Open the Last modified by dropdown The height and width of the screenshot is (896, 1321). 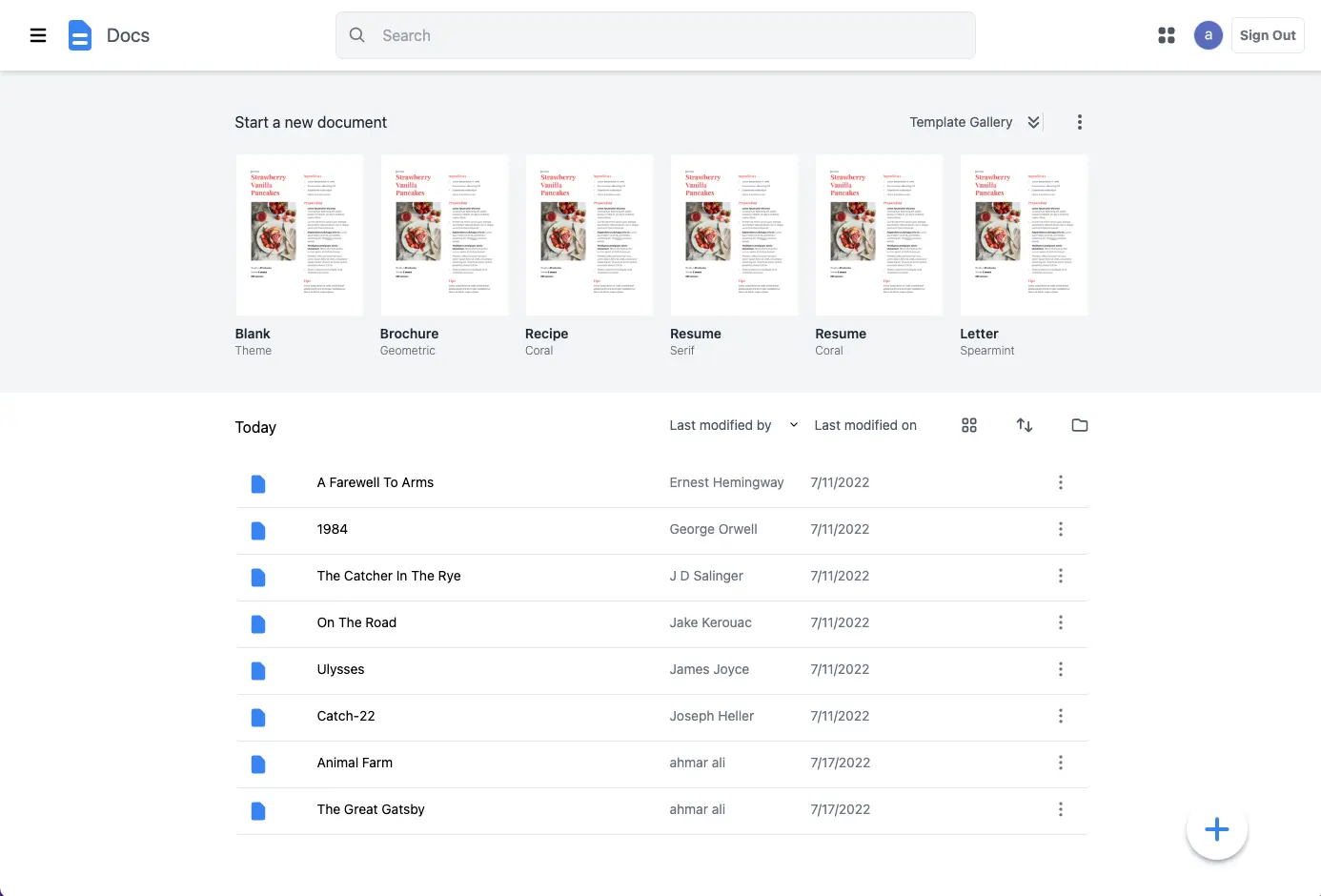tap(734, 425)
